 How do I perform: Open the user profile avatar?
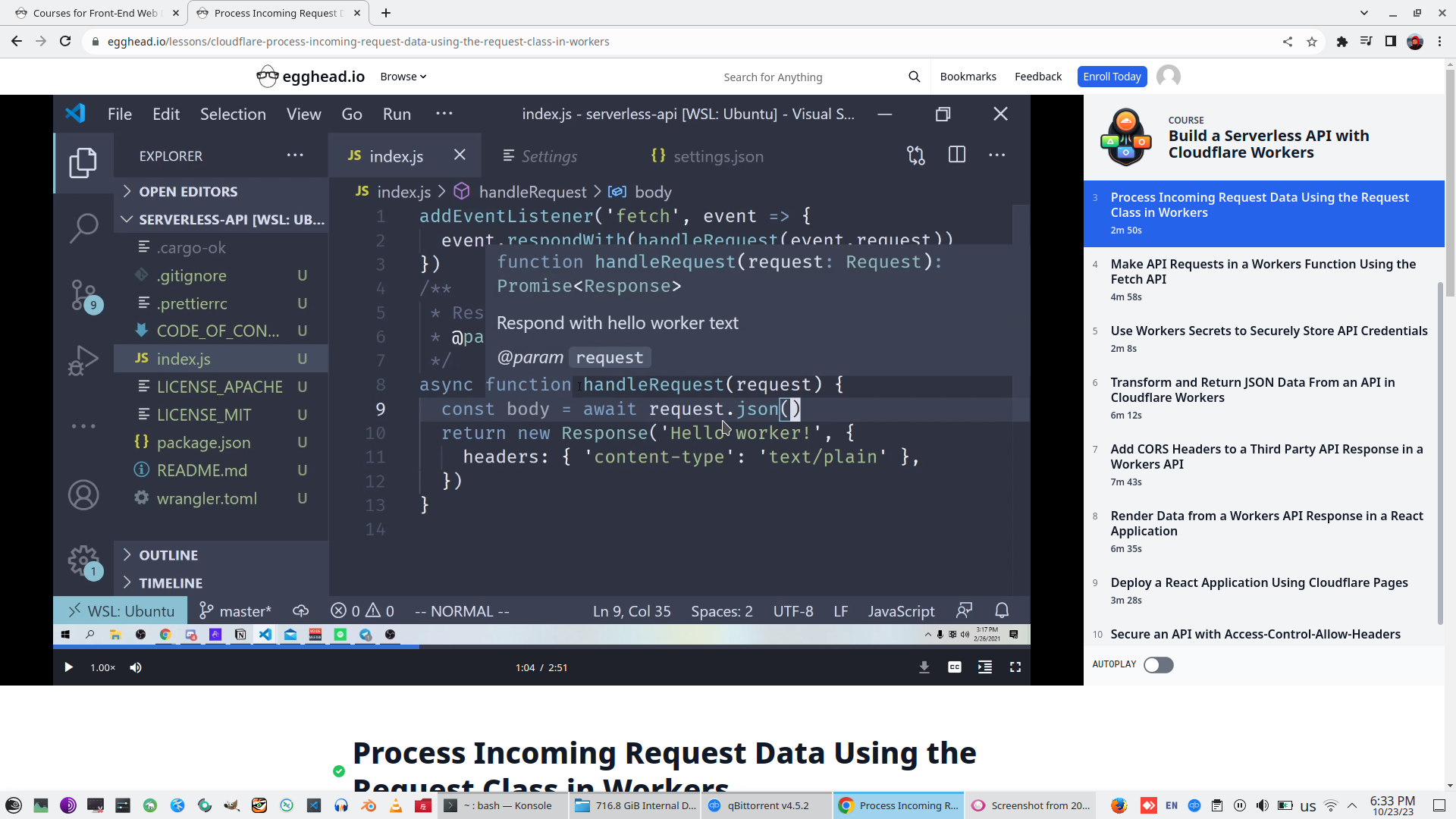click(1168, 77)
